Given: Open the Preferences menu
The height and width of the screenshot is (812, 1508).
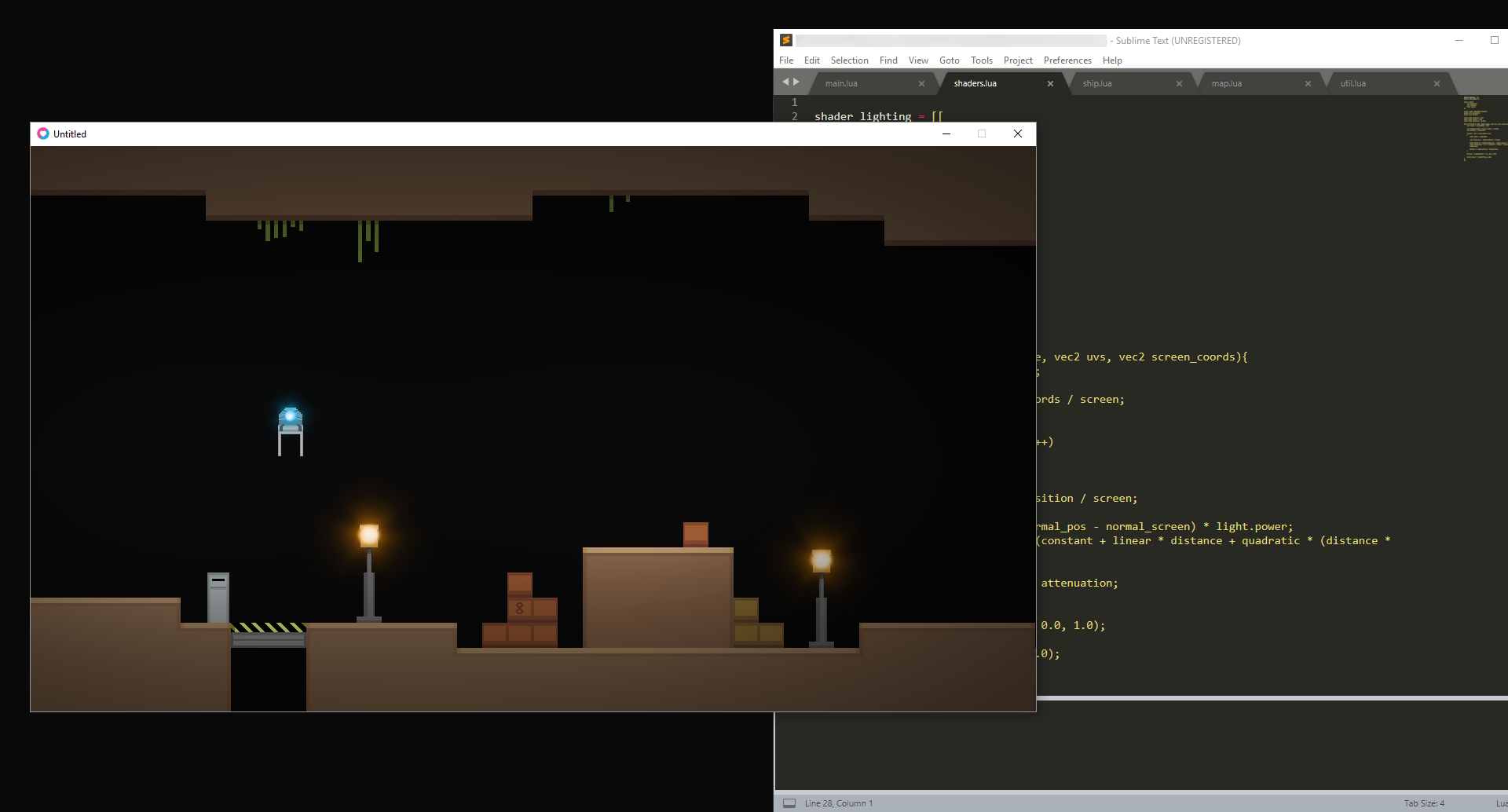Looking at the screenshot, I should tap(1067, 60).
